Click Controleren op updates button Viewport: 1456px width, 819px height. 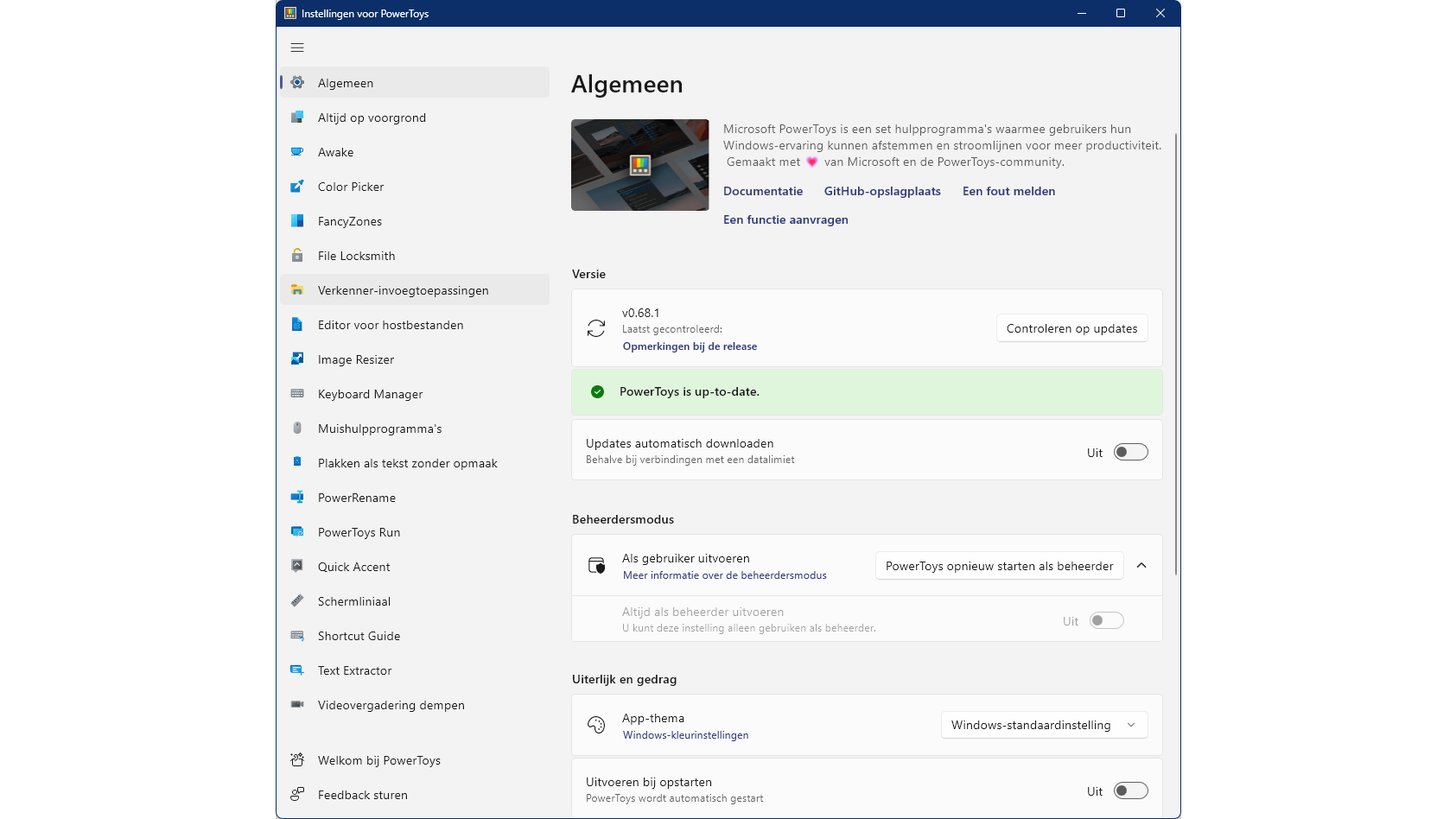(1071, 328)
